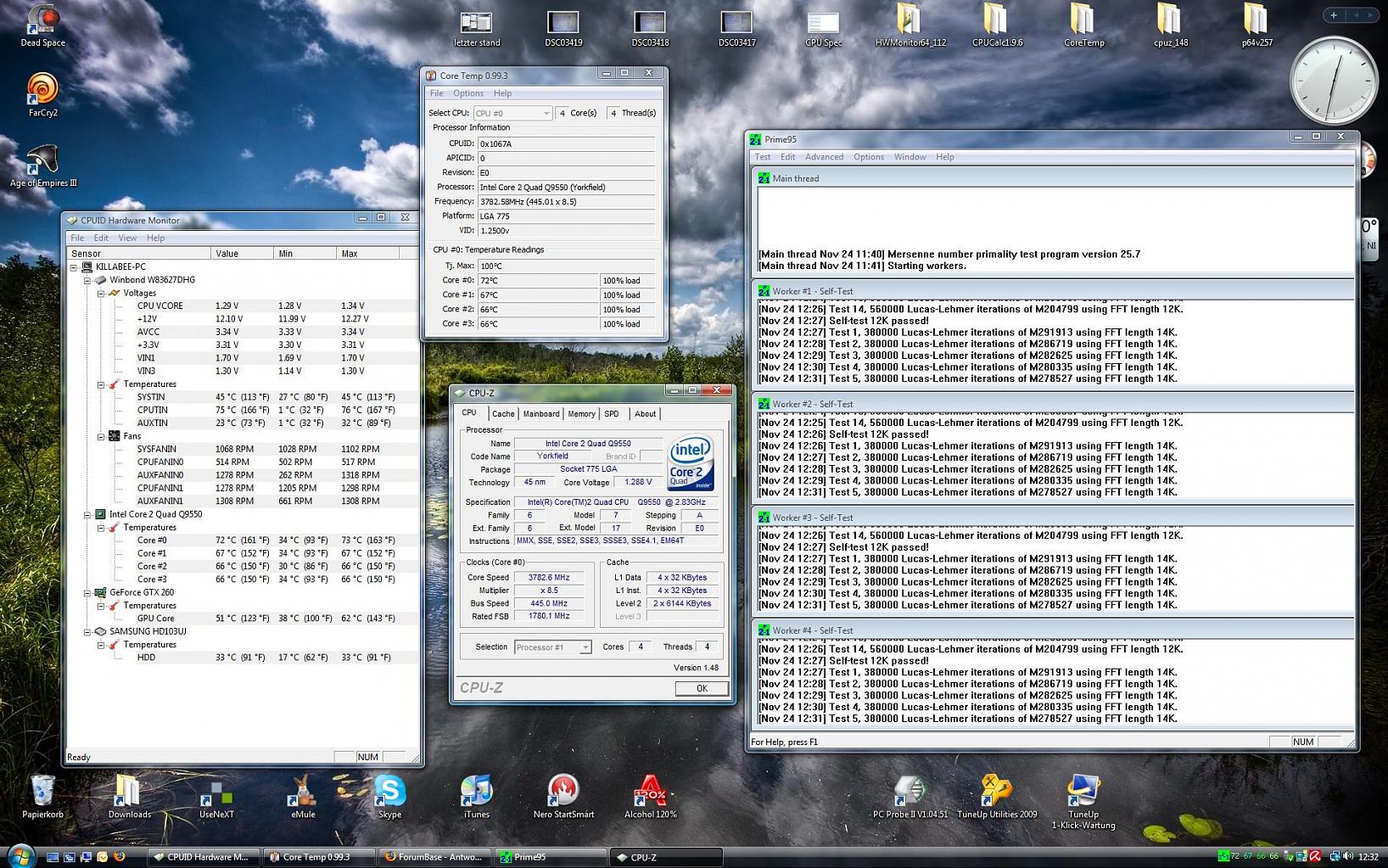Select the Age of Empires III shortcut

[x=43, y=165]
